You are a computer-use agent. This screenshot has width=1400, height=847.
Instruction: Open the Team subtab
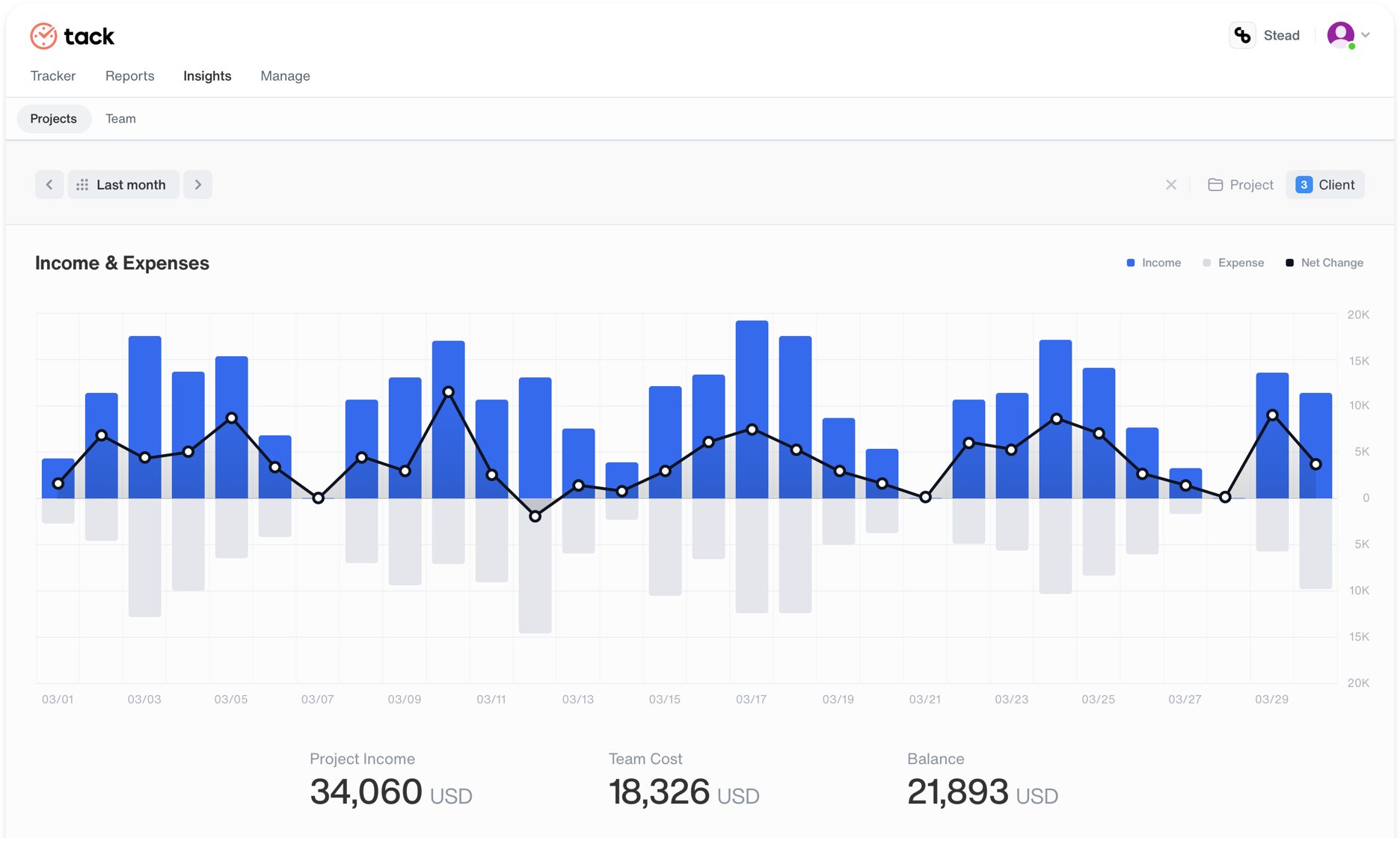120,118
